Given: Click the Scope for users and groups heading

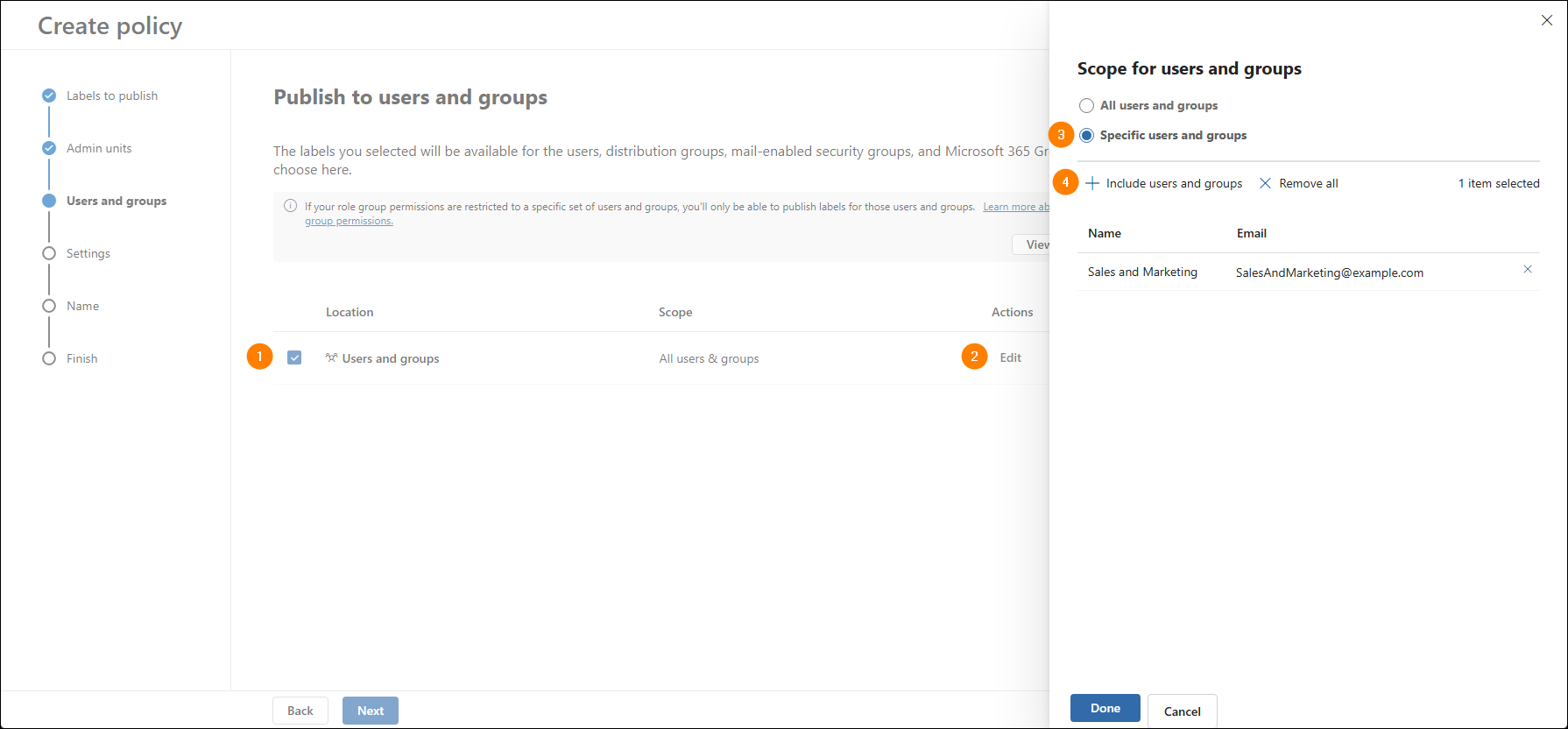Looking at the screenshot, I should [x=1190, y=68].
